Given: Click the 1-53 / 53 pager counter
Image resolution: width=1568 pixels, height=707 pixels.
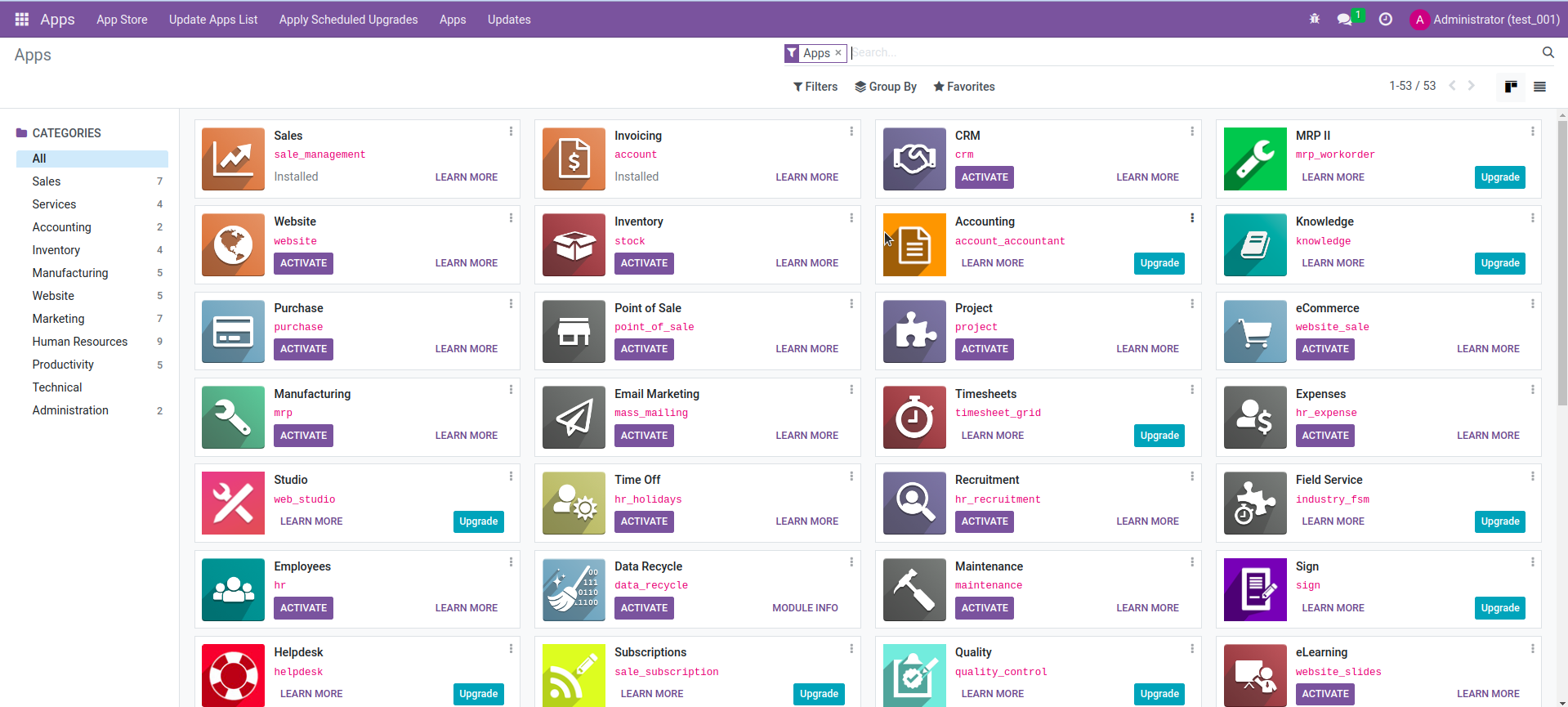Looking at the screenshot, I should 1412,86.
